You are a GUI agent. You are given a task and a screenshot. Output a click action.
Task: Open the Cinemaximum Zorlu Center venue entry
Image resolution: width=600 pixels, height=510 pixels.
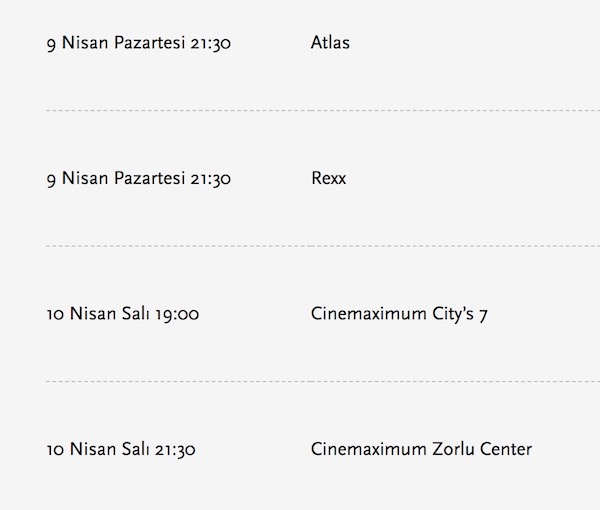pos(421,449)
